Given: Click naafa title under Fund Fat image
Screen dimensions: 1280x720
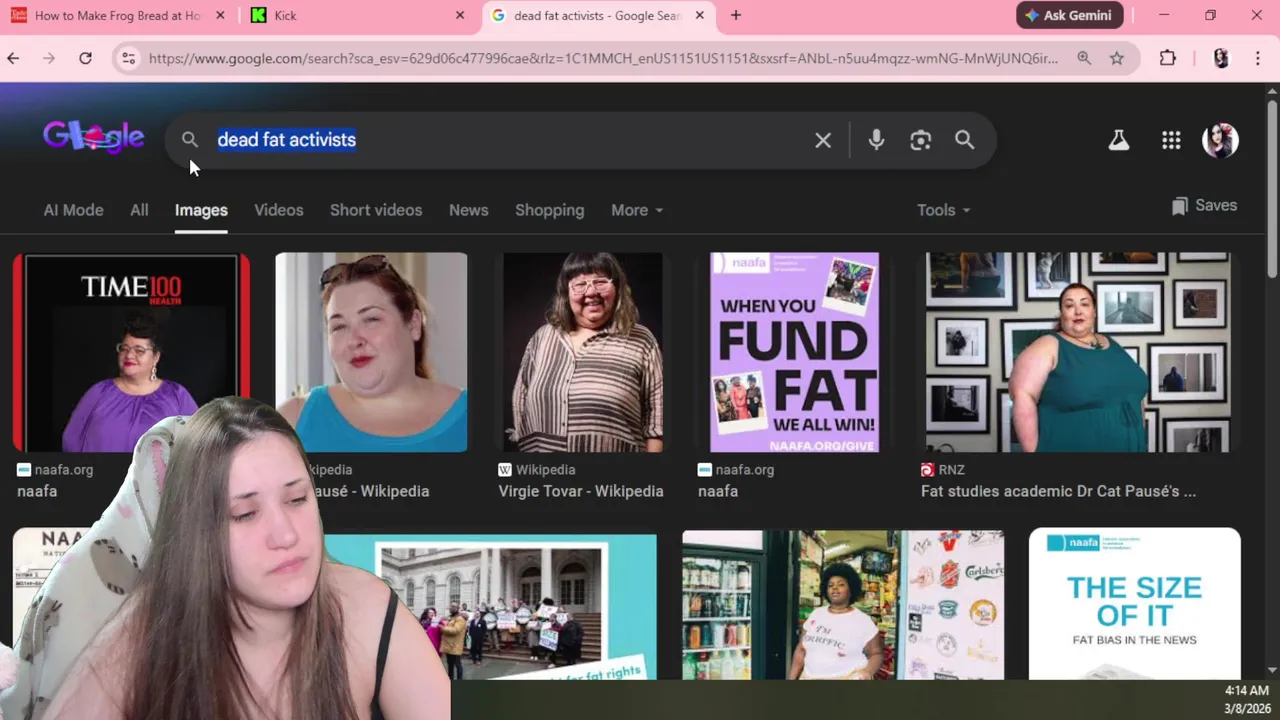Looking at the screenshot, I should [x=718, y=491].
